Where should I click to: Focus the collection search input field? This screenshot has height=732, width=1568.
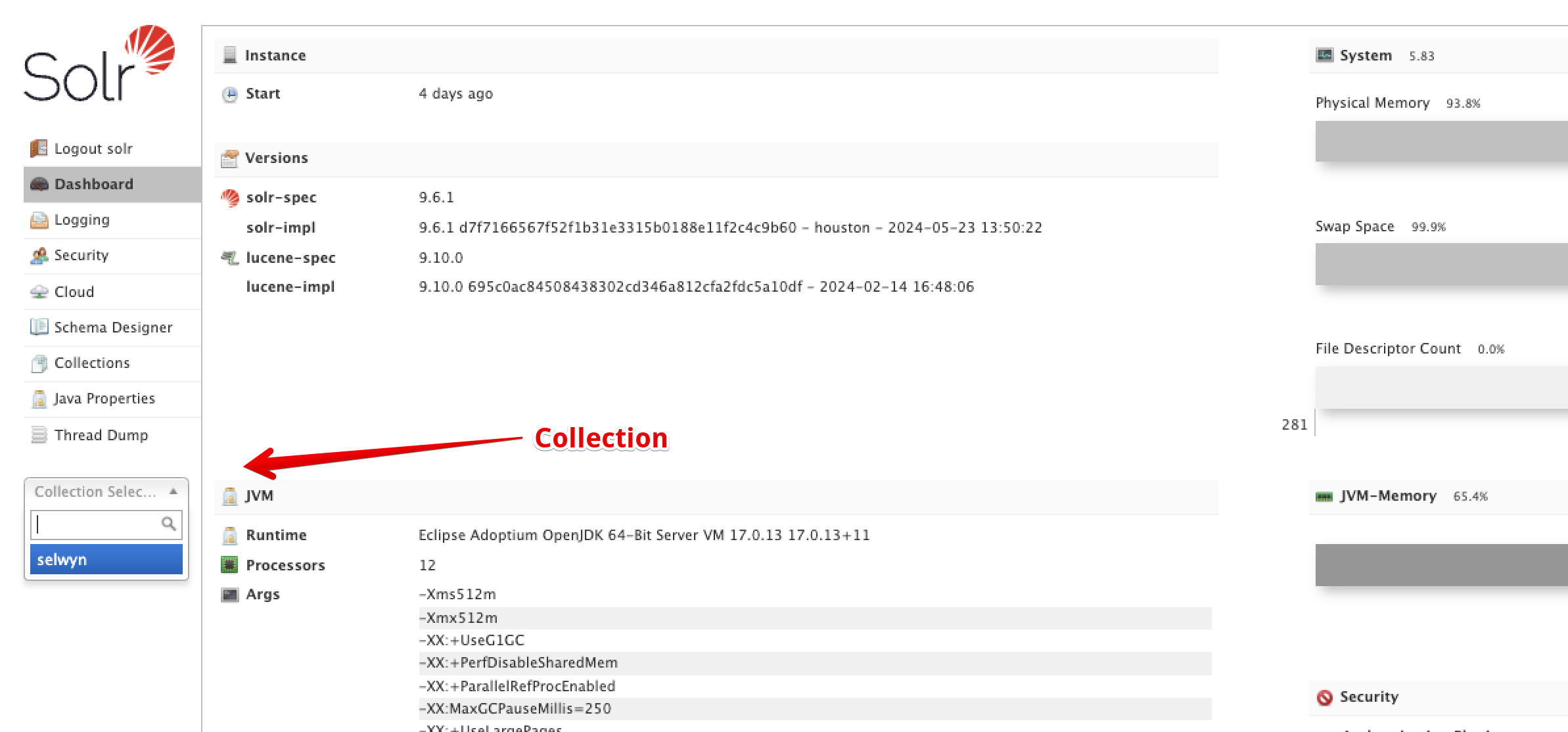click(x=106, y=524)
